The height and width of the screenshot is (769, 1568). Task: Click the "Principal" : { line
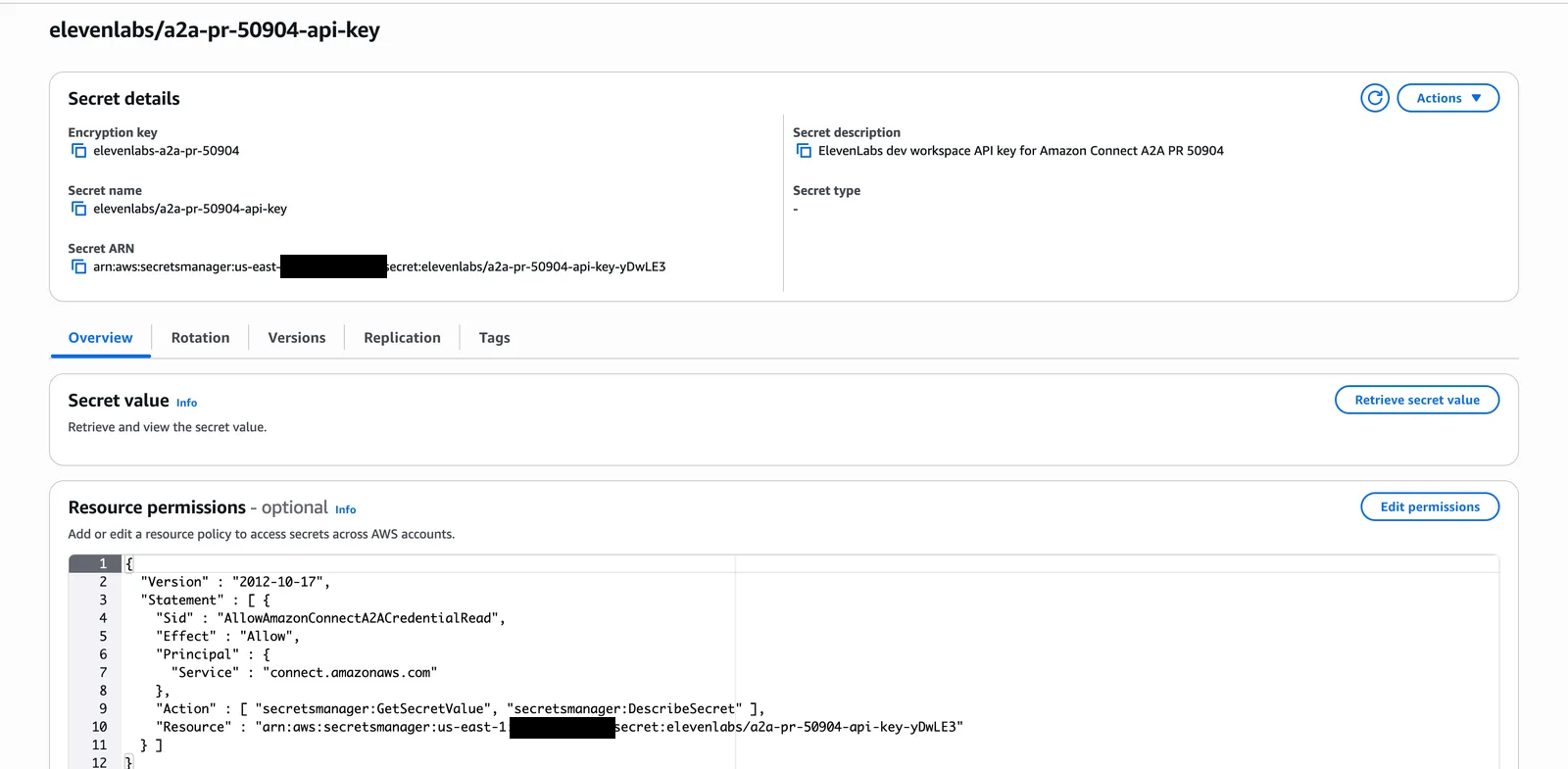tap(213, 654)
